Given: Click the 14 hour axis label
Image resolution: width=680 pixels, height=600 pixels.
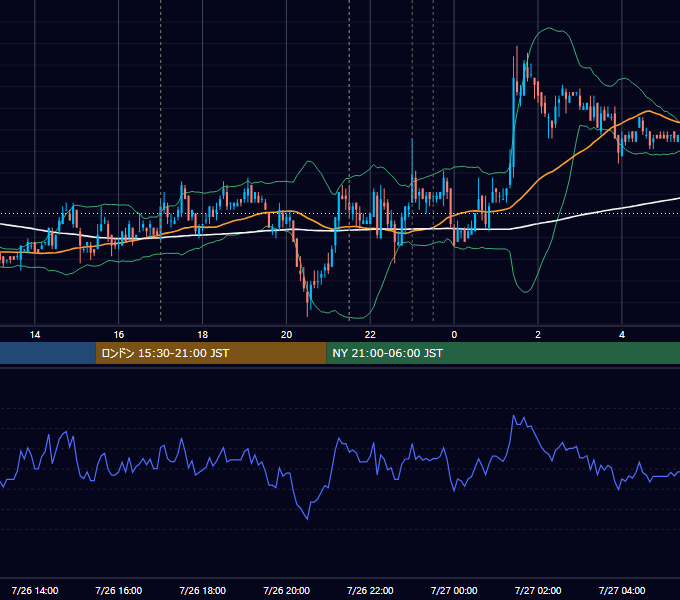Looking at the screenshot, I should pos(35,335).
